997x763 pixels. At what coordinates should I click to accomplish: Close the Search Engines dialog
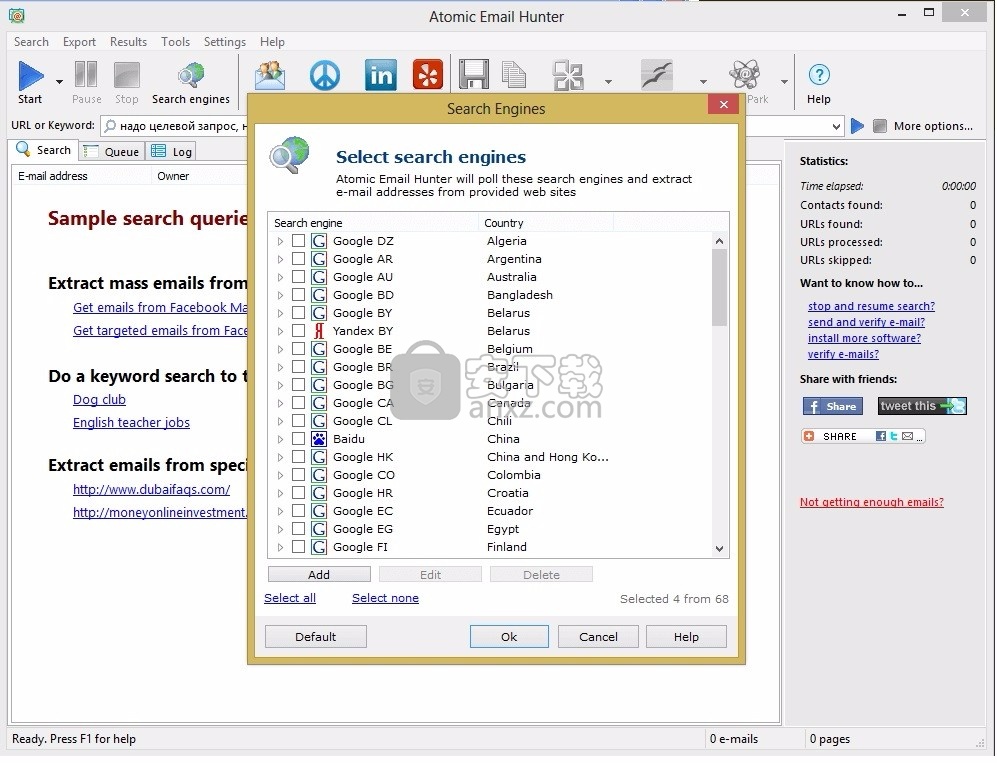(x=723, y=104)
